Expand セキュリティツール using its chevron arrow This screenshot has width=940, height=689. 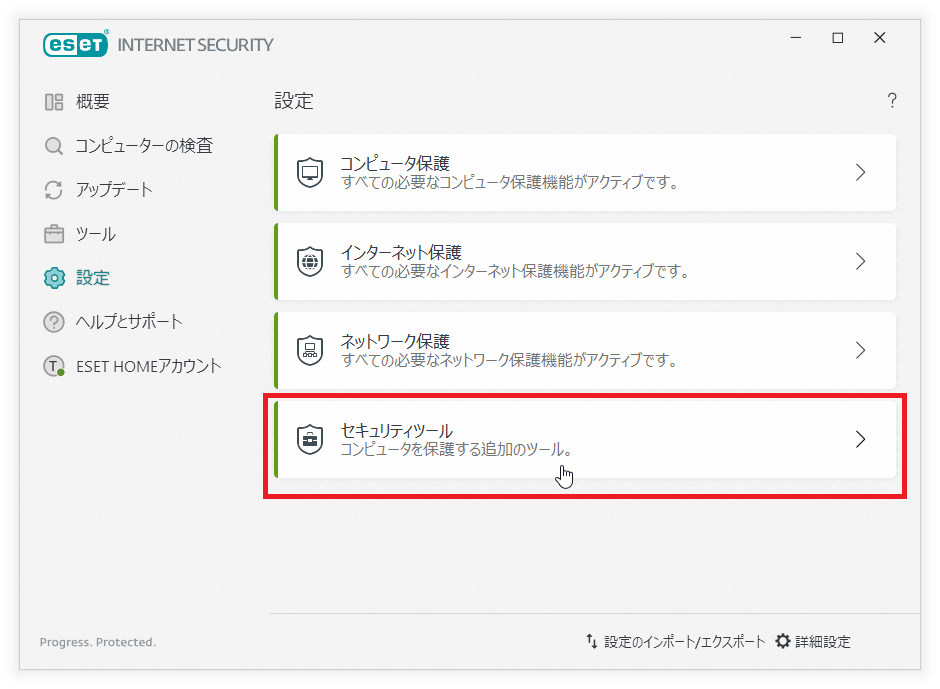(x=860, y=439)
